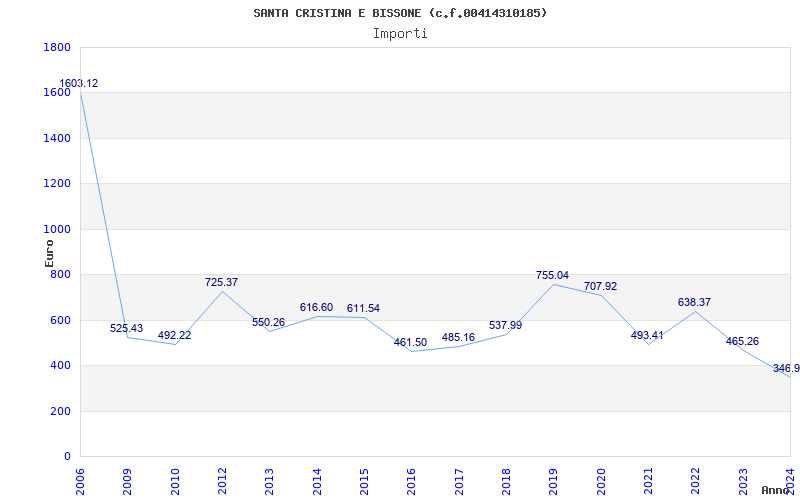The width and height of the screenshot is (800, 500).
Task: Click the 2023 x-axis year label
Action: [x=743, y=482]
